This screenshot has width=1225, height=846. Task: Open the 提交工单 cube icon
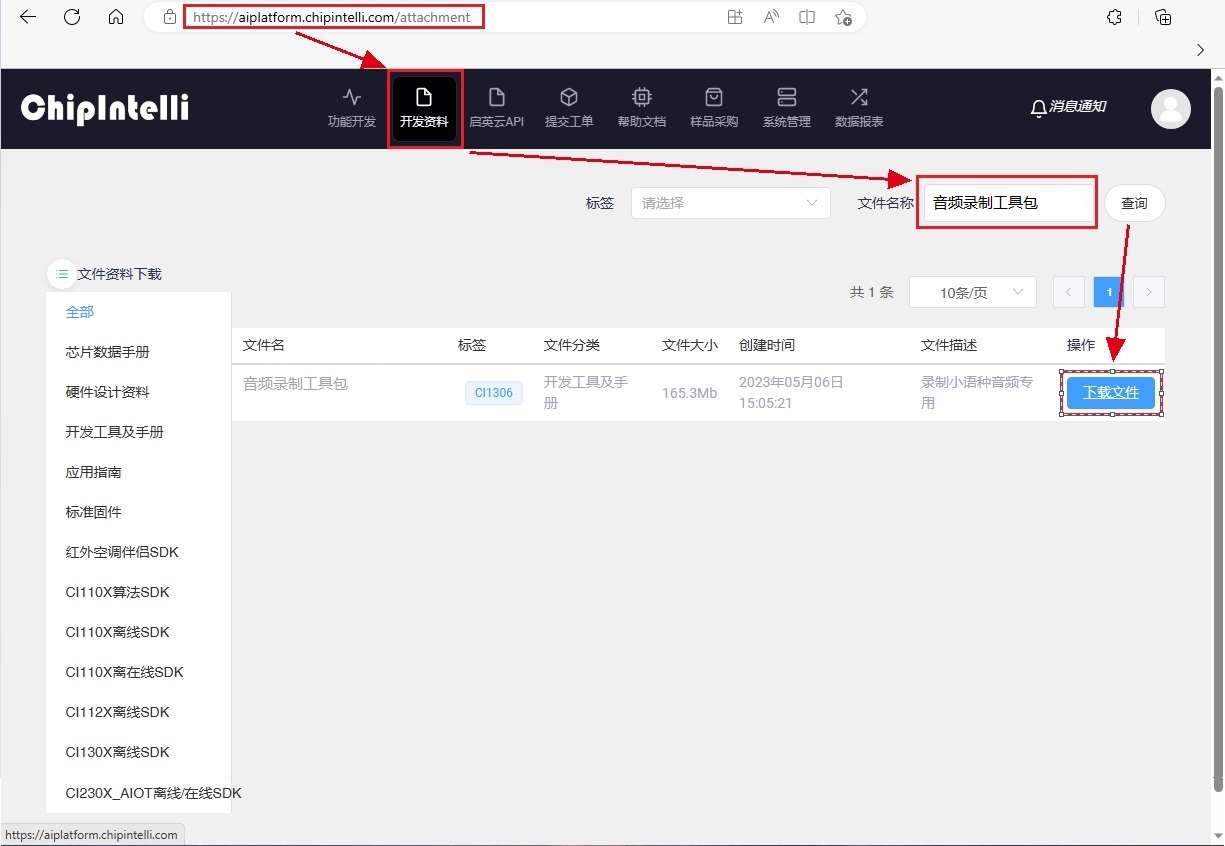click(569, 98)
